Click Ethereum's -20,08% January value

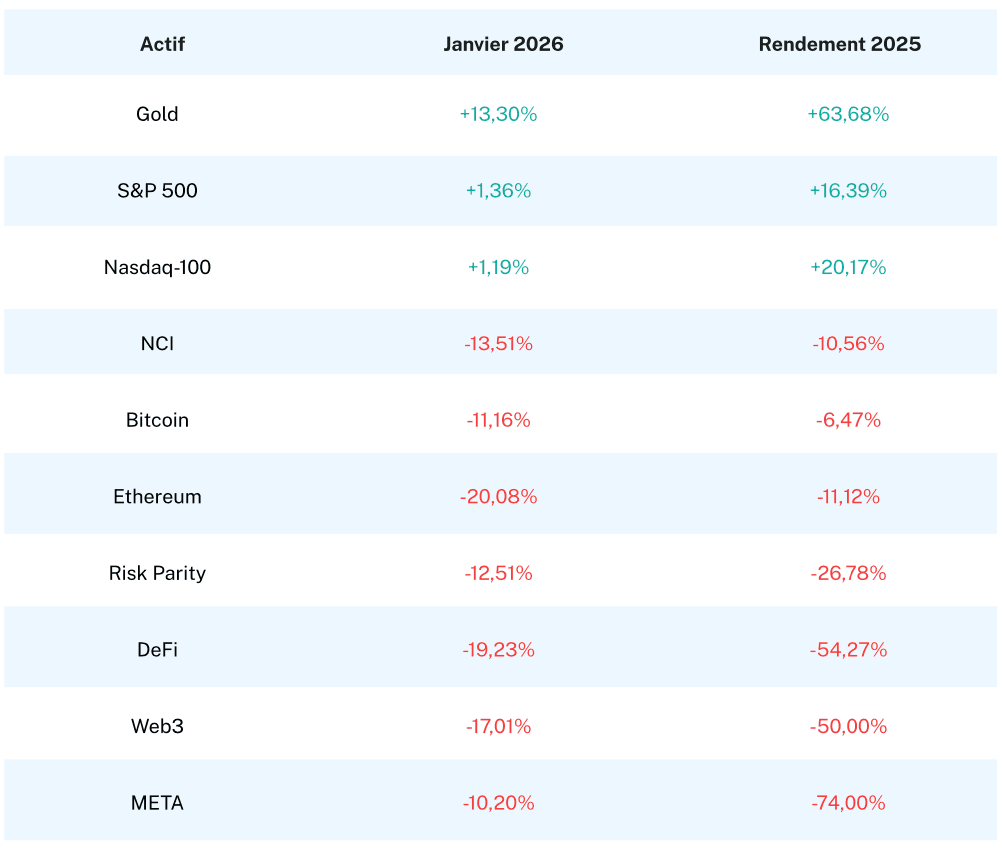point(498,496)
